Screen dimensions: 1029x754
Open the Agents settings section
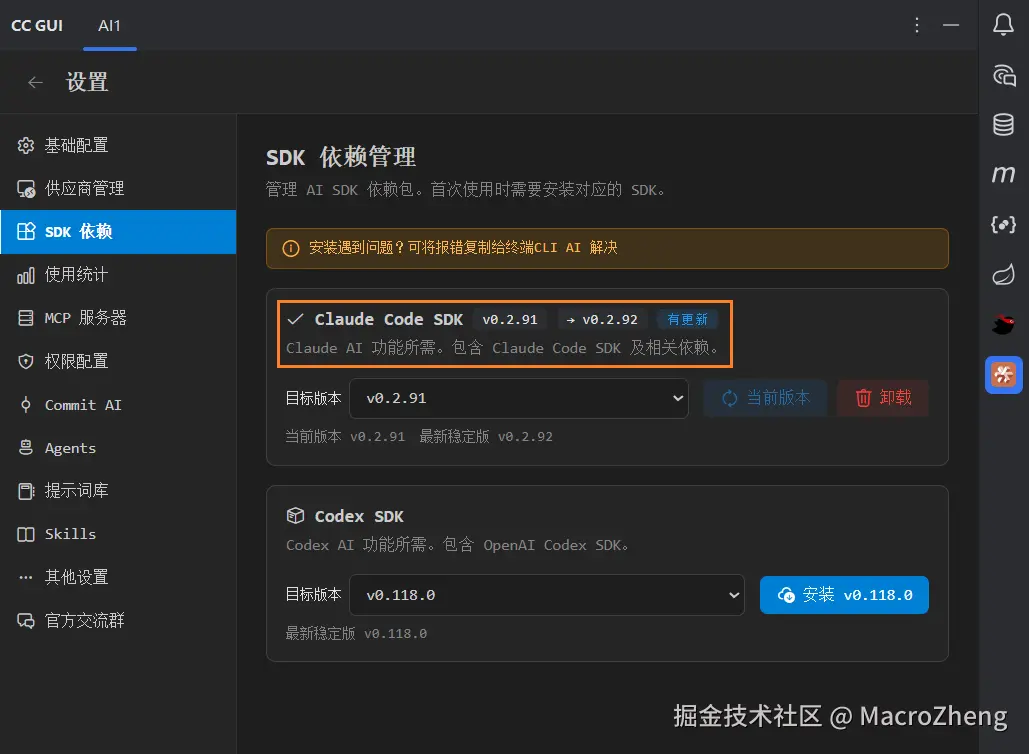click(118, 448)
